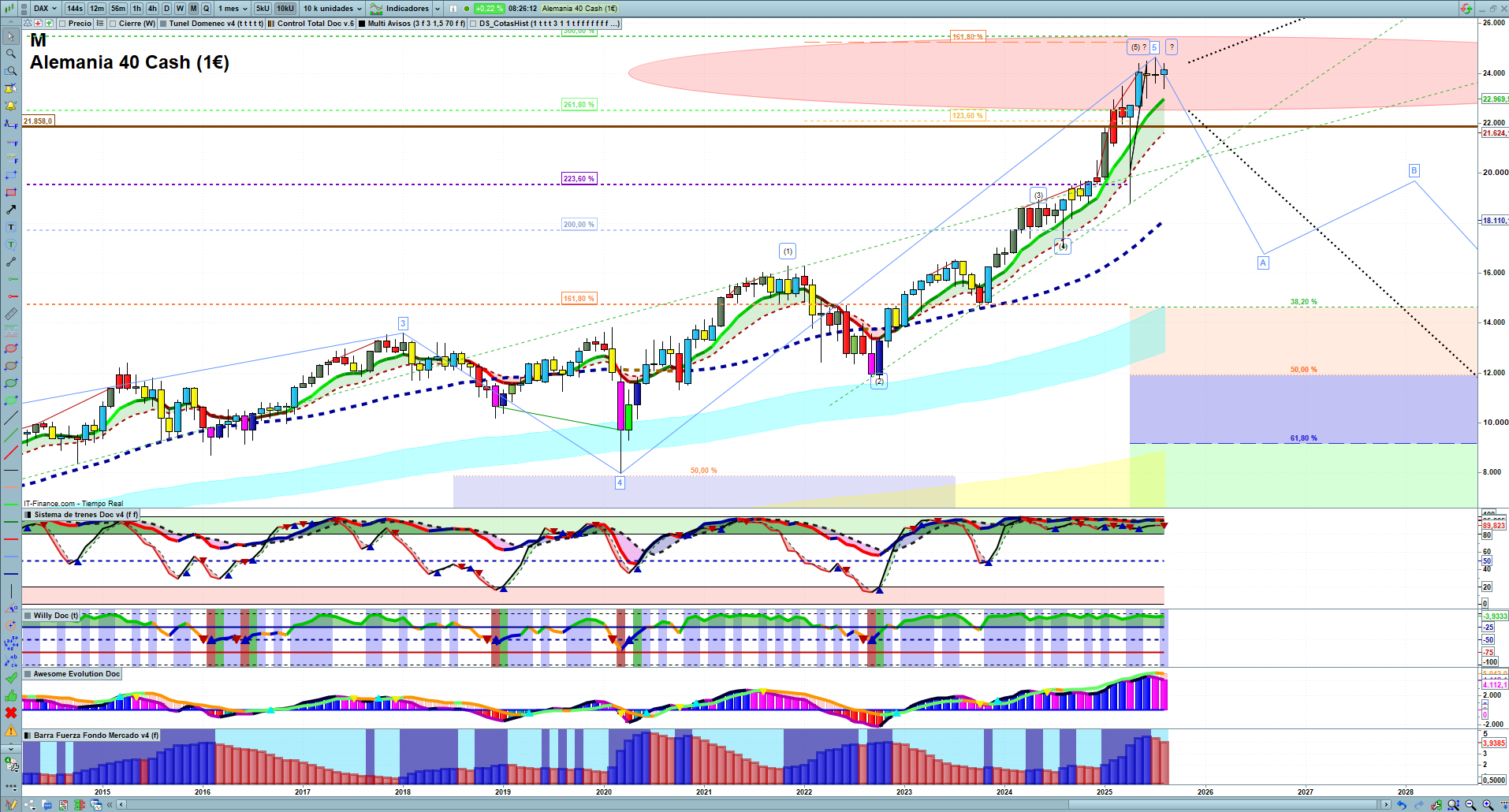Select the 144s timeframe
Image resolution: width=1509 pixels, height=812 pixels.
75,9
